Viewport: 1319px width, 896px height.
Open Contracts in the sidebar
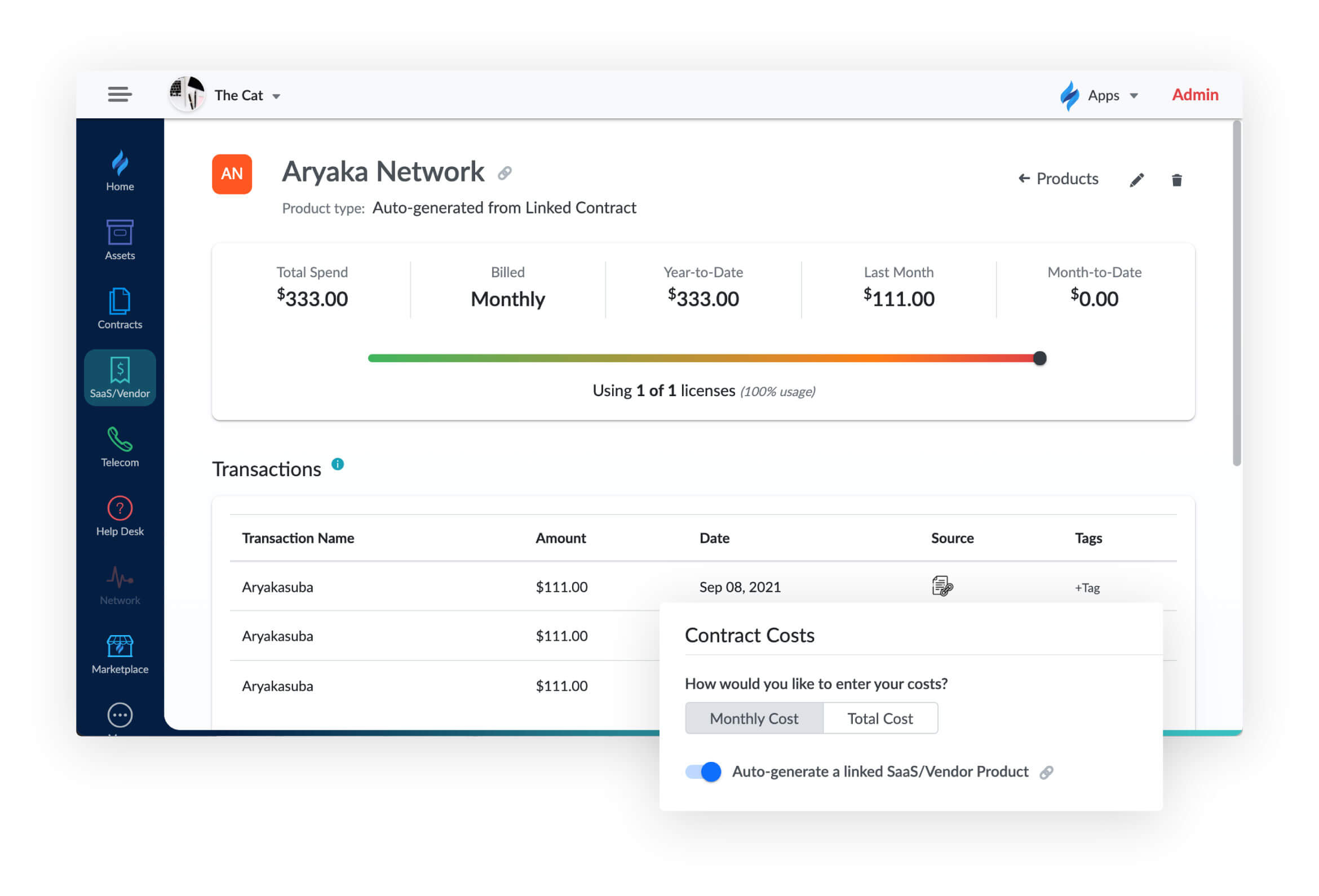(x=119, y=309)
